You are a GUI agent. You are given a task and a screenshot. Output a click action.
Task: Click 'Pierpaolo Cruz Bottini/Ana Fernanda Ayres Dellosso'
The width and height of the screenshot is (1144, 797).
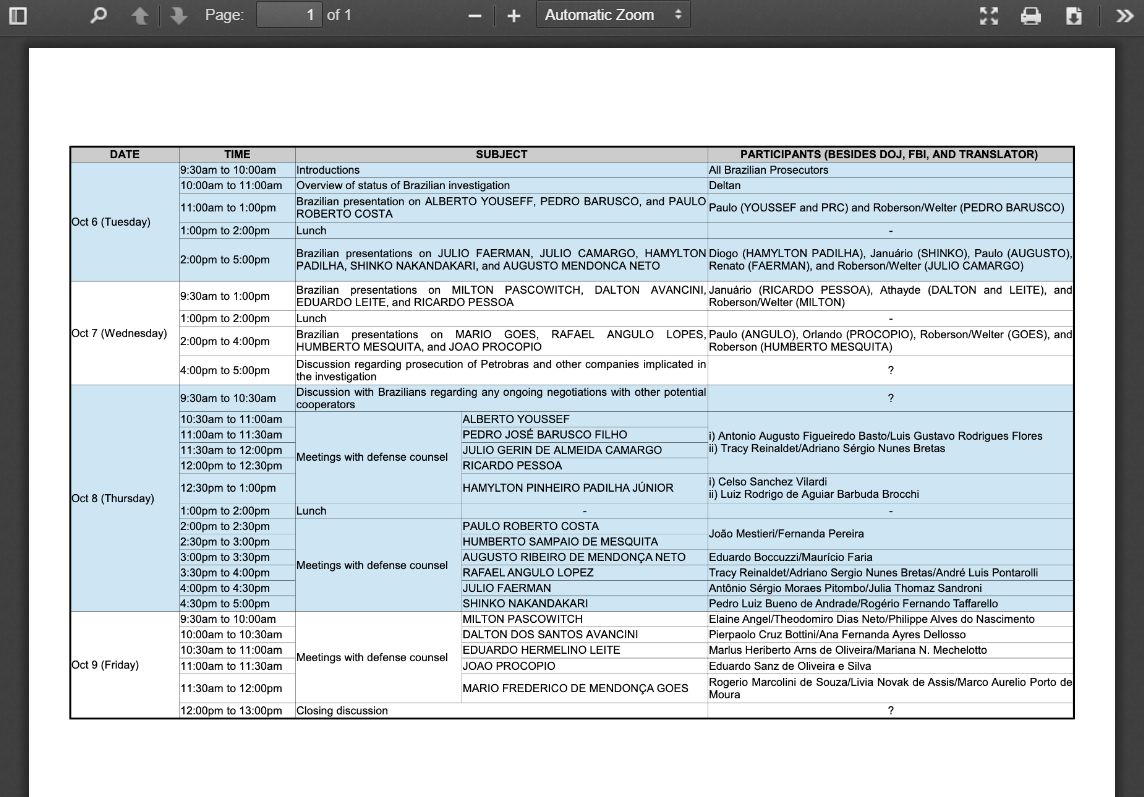pyautogui.click(x=890, y=634)
